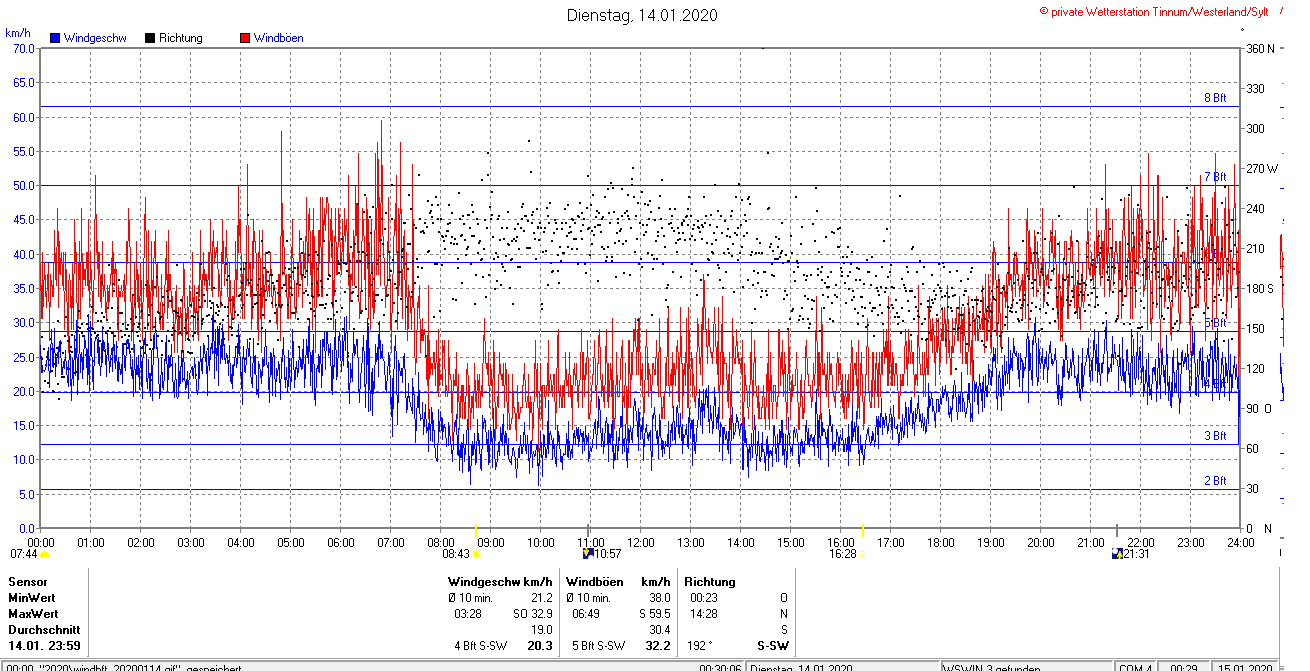Select the Windböen legend label

(x=279, y=38)
